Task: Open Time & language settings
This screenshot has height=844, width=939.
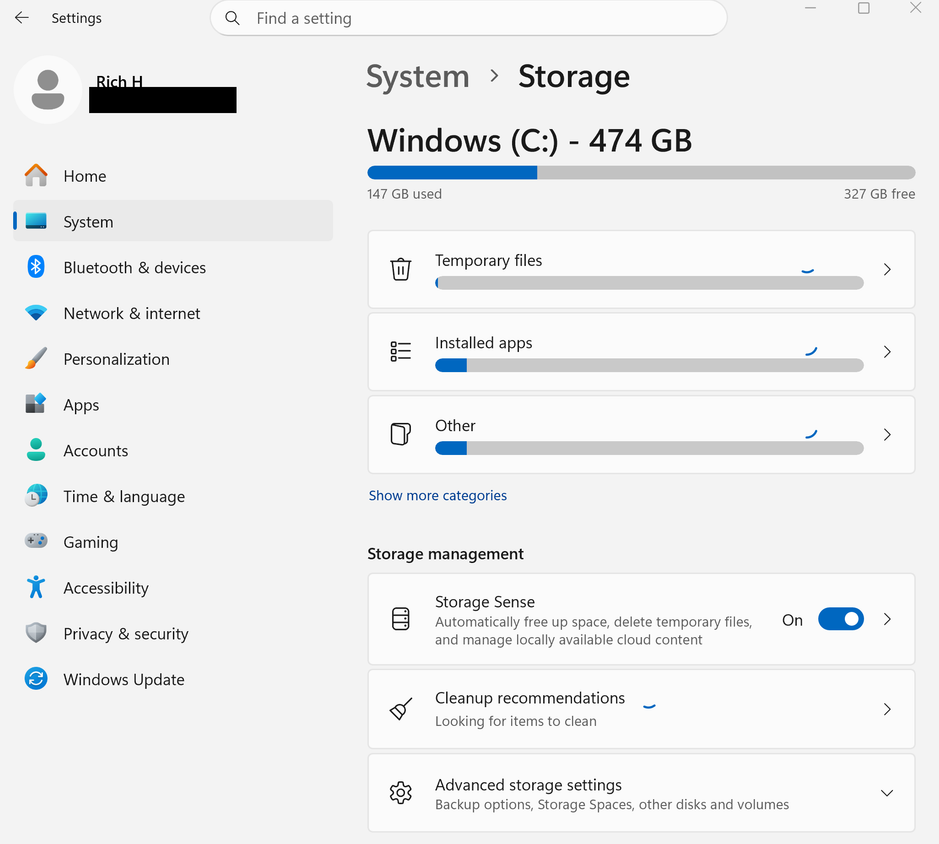Action: (173, 496)
